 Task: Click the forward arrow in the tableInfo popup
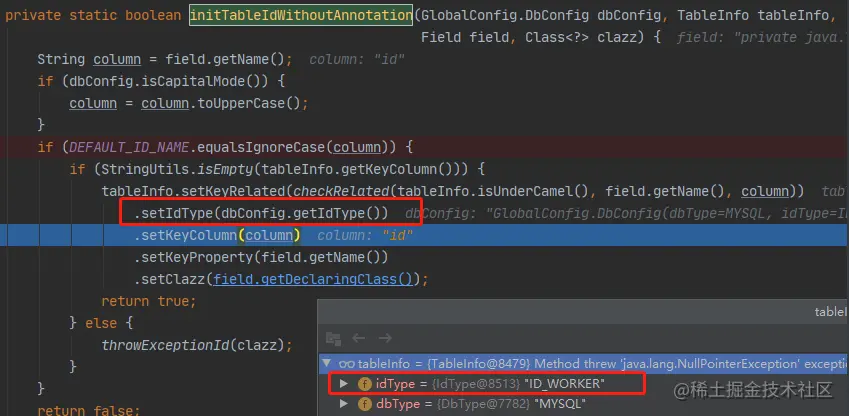coord(385,339)
